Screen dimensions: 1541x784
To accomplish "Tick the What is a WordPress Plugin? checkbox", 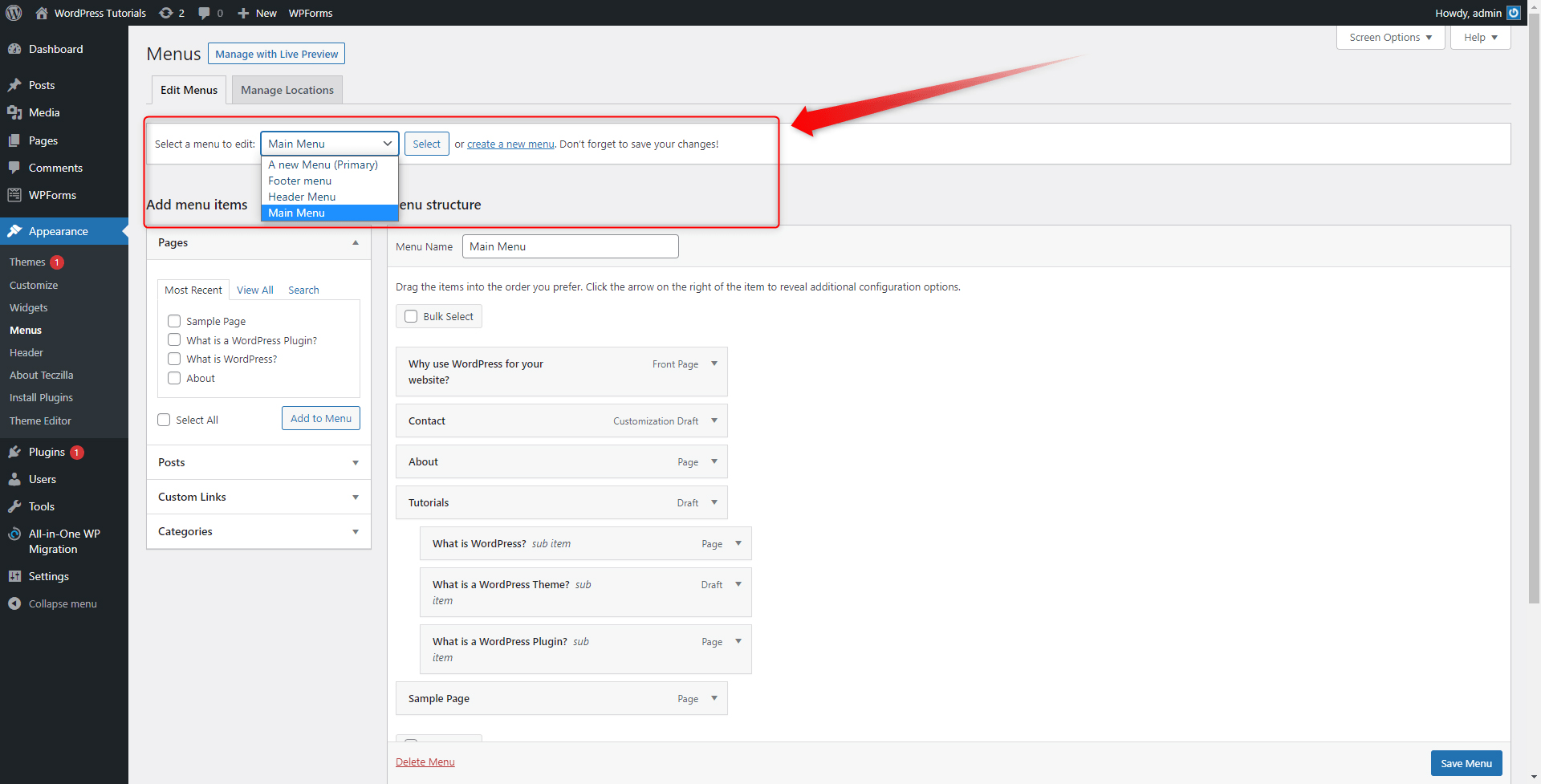I will point(174,340).
